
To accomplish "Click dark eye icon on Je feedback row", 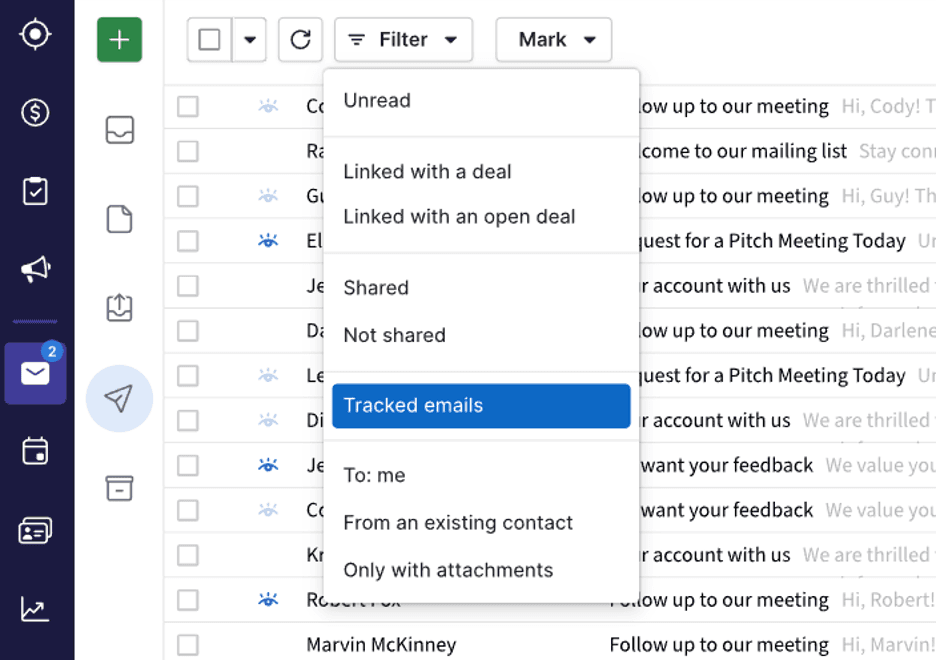I will (x=268, y=465).
